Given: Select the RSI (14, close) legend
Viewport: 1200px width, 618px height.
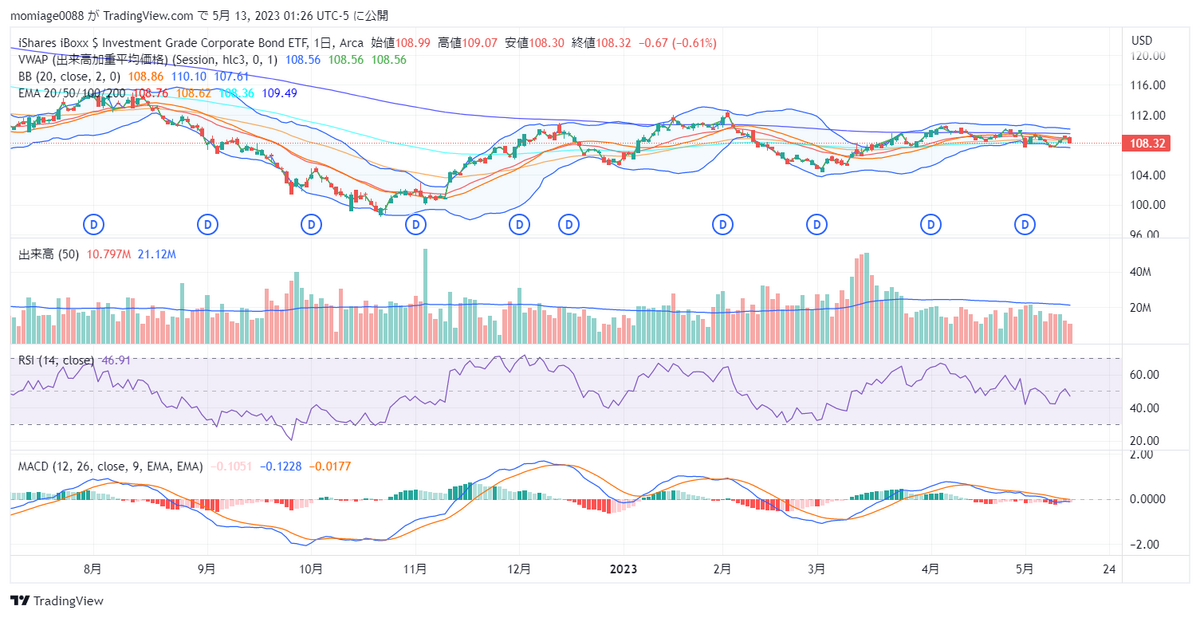Looking at the screenshot, I should [x=56, y=360].
